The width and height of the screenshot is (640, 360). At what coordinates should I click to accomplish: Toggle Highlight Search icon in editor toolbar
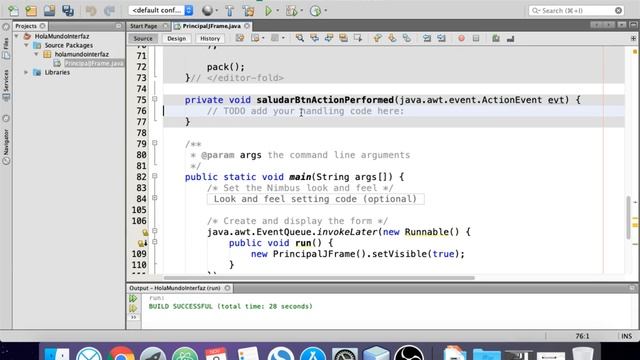343,38
